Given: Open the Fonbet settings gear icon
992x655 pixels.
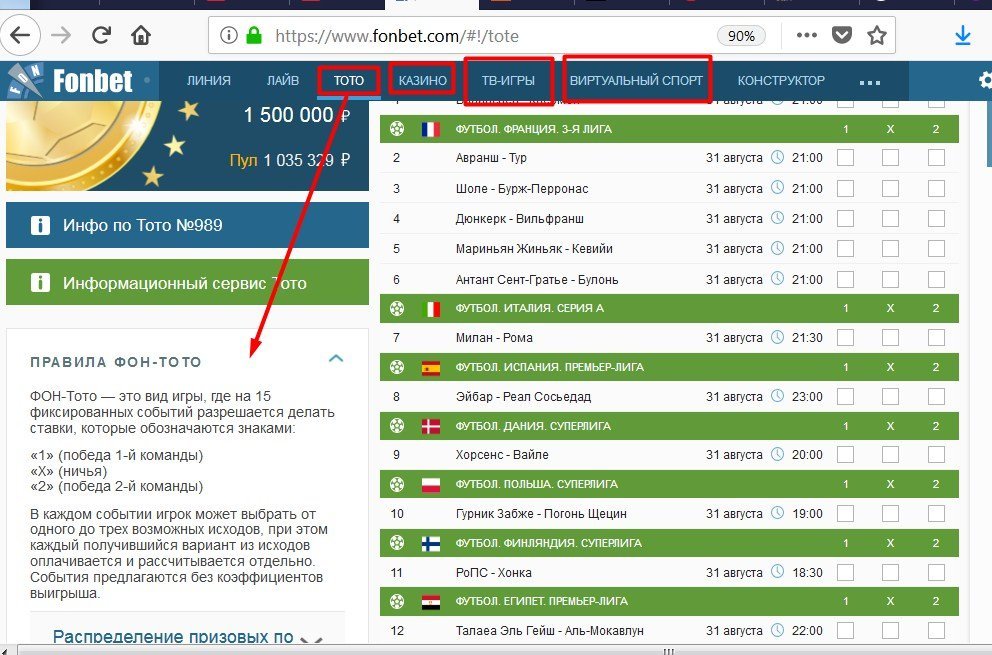Looking at the screenshot, I should [x=984, y=81].
